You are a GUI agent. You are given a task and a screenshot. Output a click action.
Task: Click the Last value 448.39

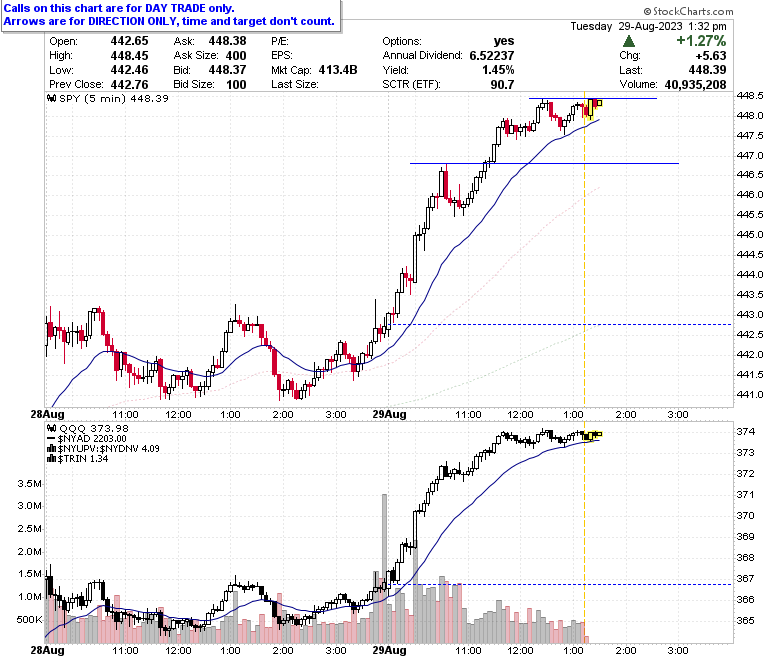707,70
